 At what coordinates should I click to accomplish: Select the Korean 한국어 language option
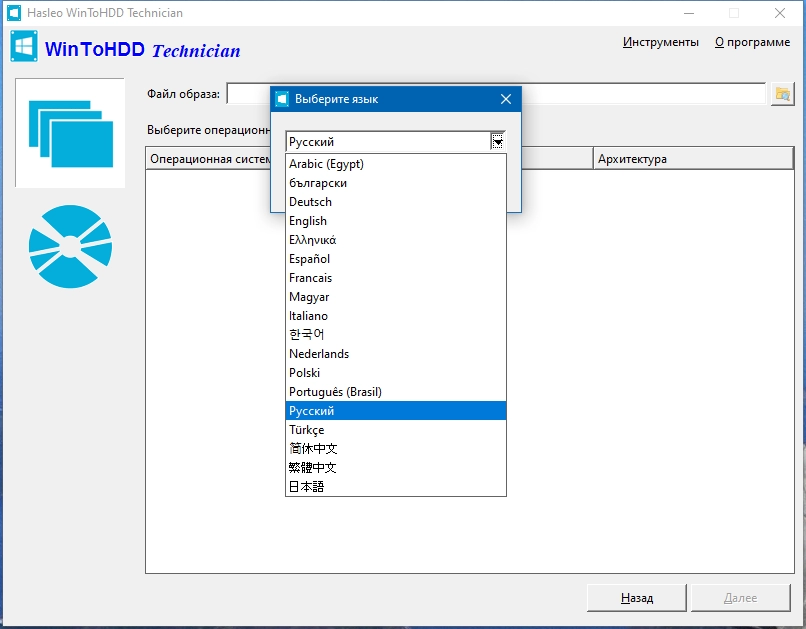pyautogui.click(x=396, y=335)
